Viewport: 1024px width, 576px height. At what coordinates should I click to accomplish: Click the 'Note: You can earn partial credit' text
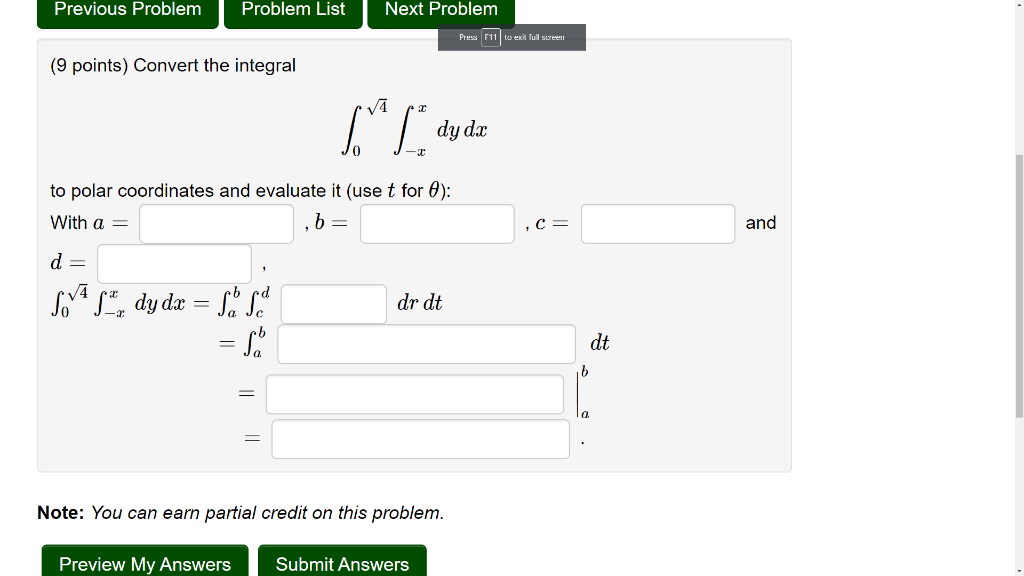(240, 513)
